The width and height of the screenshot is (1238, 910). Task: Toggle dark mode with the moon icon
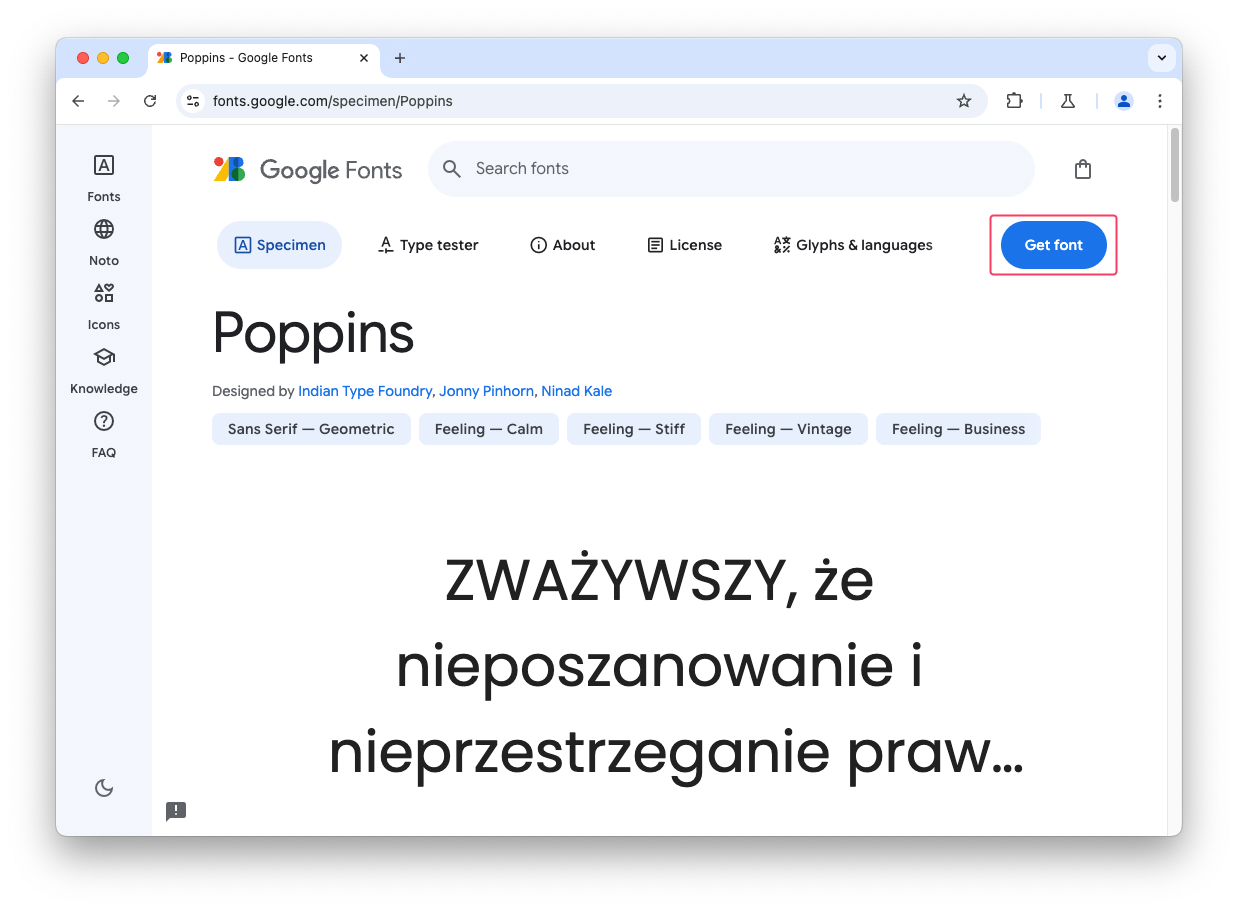pyautogui.click(x=103, y=788)
